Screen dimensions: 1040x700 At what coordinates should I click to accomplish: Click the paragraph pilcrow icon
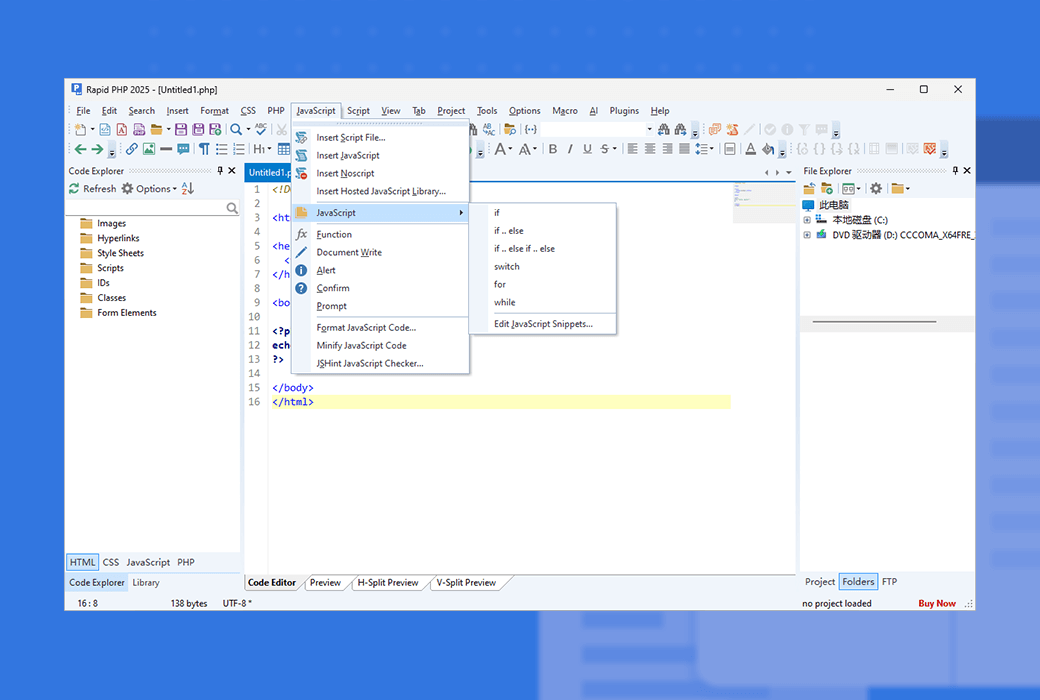[x=204, y=149]
